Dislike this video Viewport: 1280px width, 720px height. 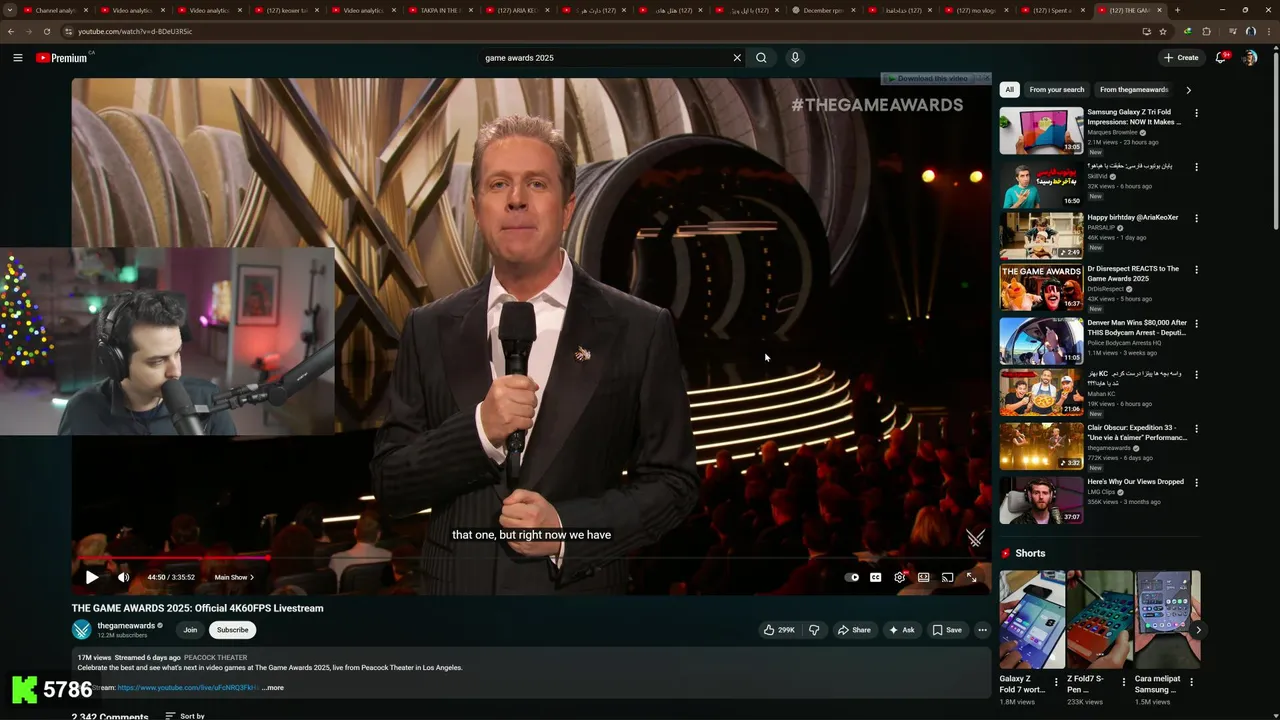[814, 630]
